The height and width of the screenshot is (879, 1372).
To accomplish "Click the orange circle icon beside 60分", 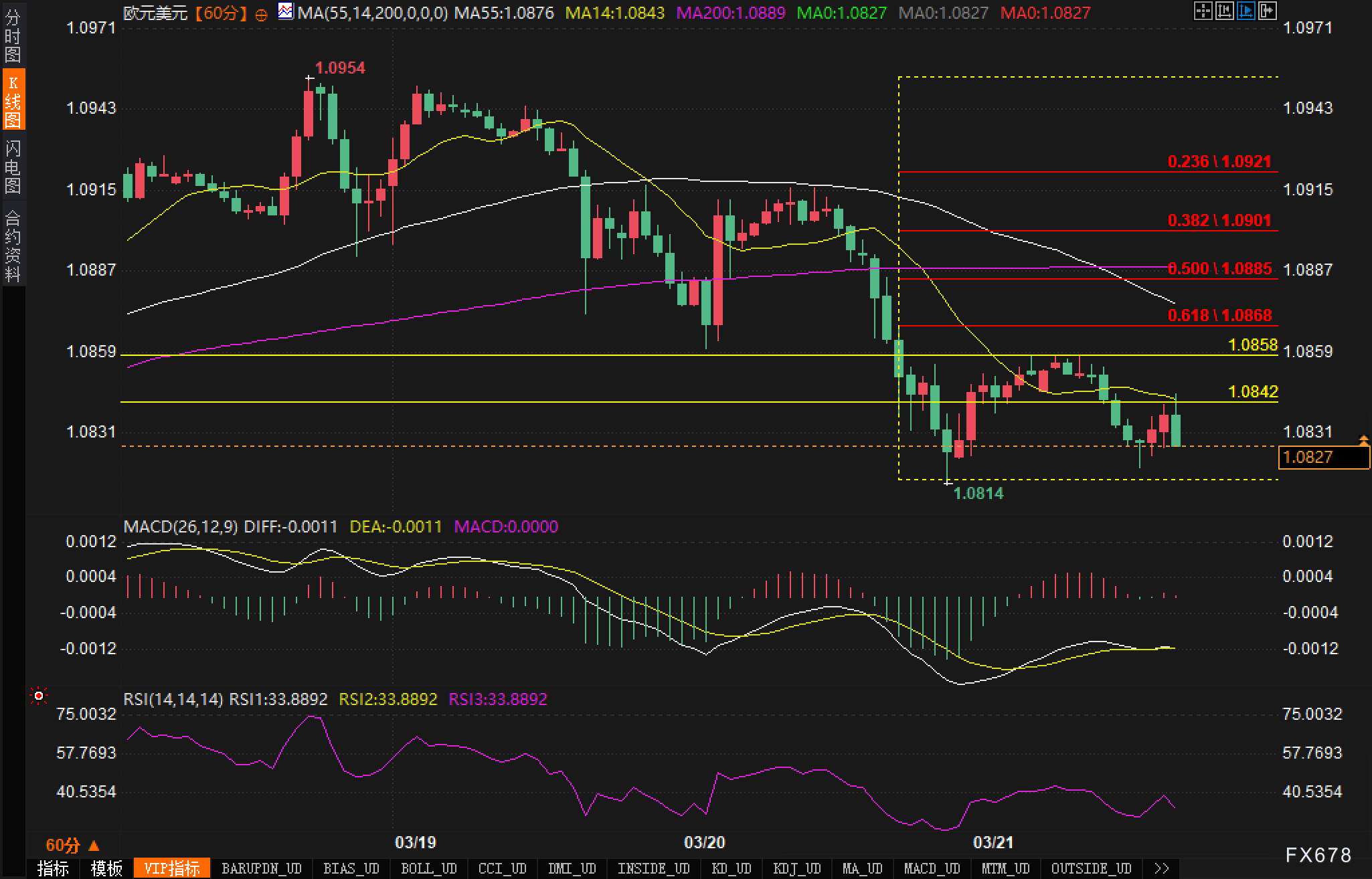I will (262, 14).
